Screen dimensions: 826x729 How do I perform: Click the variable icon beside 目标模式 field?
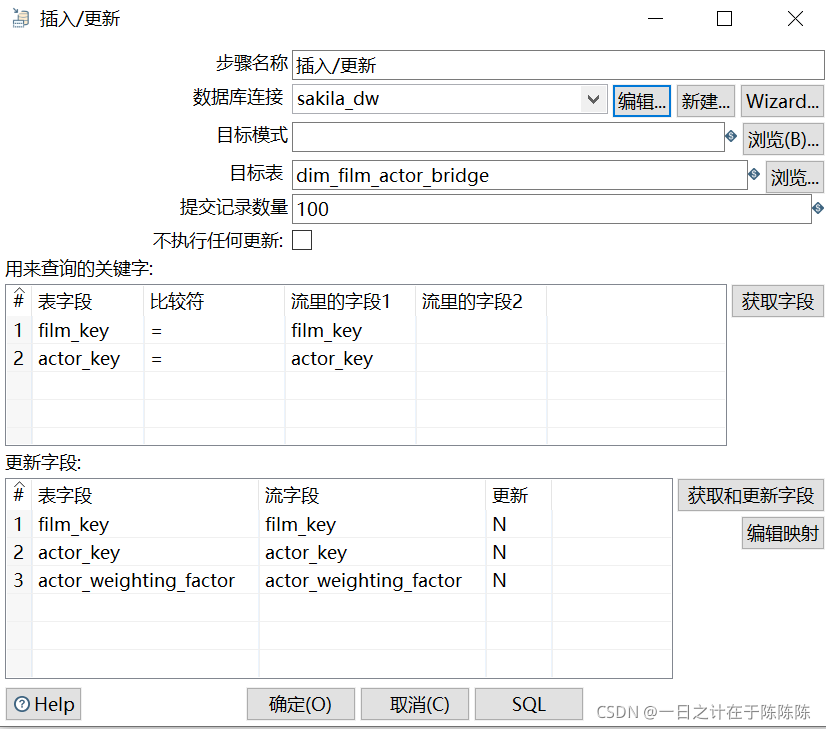[x=731, y=136]
